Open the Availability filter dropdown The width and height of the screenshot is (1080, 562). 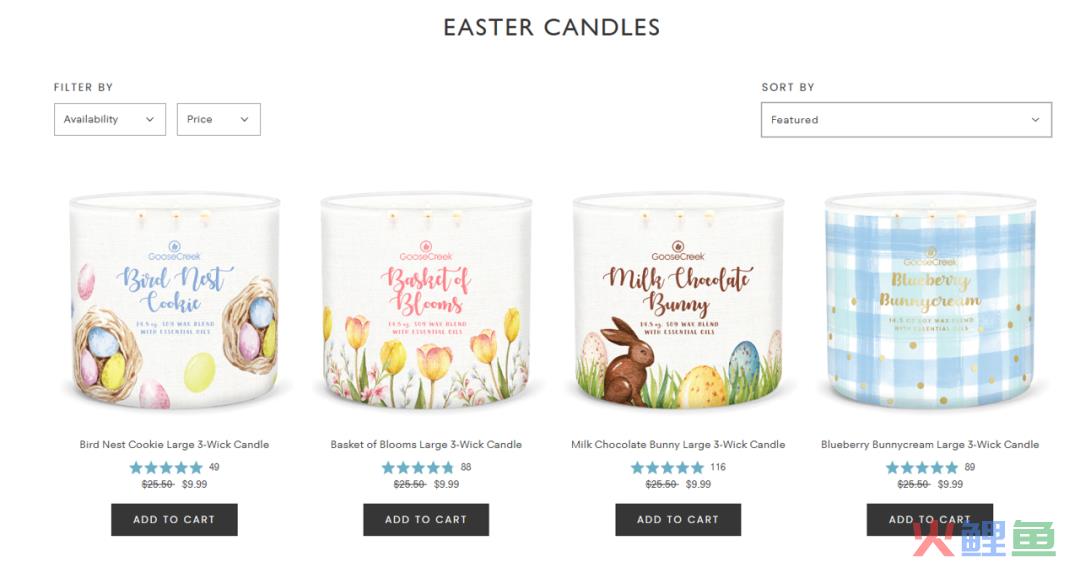click(110, 119)
